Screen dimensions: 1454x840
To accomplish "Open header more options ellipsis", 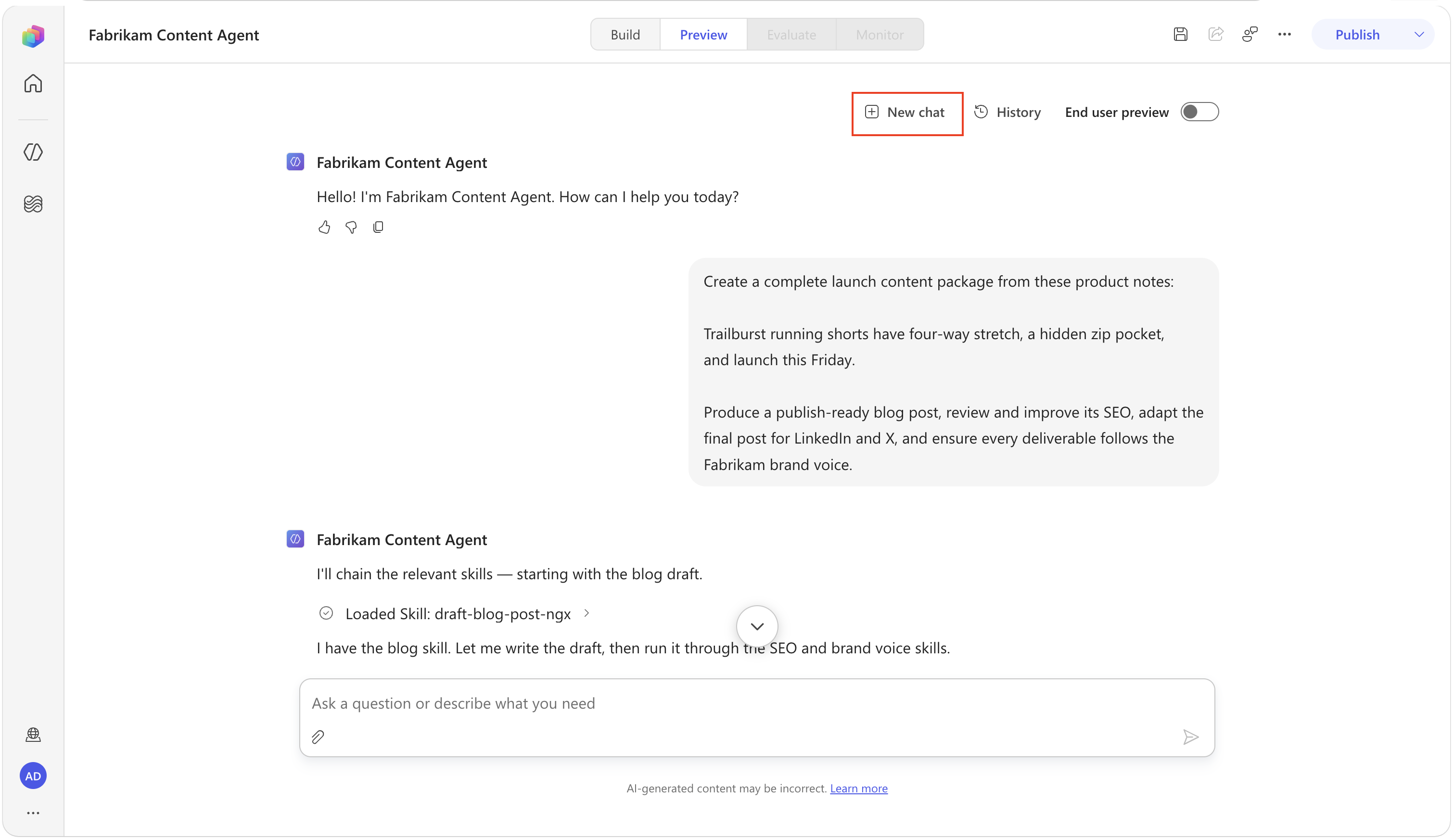I will coord(1284,35).
